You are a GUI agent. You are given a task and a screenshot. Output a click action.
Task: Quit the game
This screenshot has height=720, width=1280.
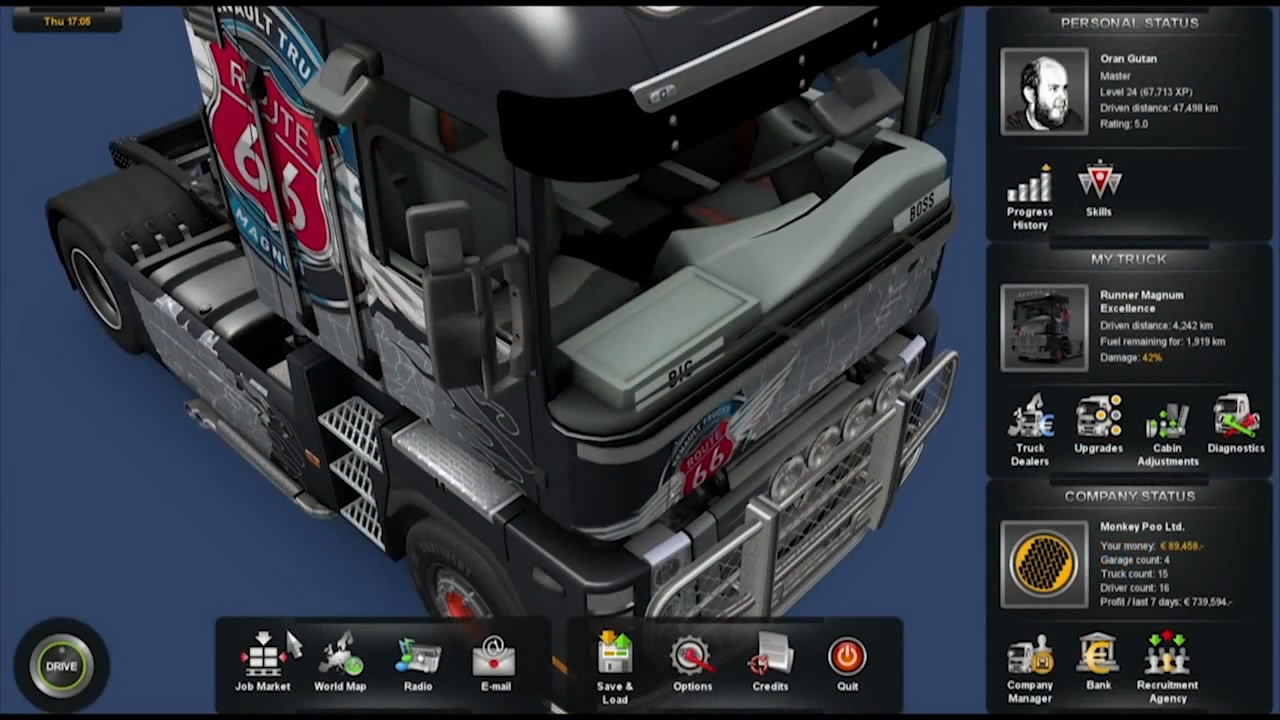[x=847, y=661]
